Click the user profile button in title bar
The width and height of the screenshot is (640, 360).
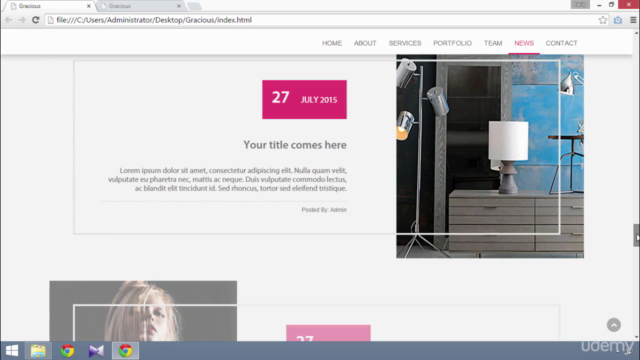pyautogui.click(x=580, y=4)
